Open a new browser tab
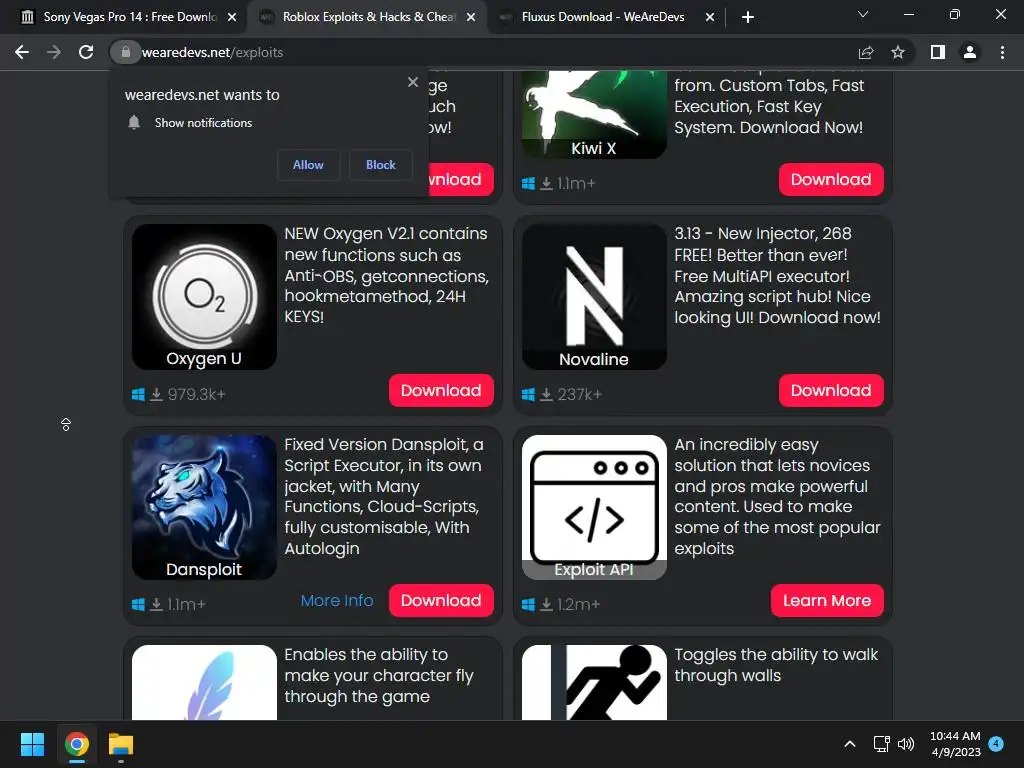Image resolution: width=1024 pixels, height=768 pixels. point(748,17)
